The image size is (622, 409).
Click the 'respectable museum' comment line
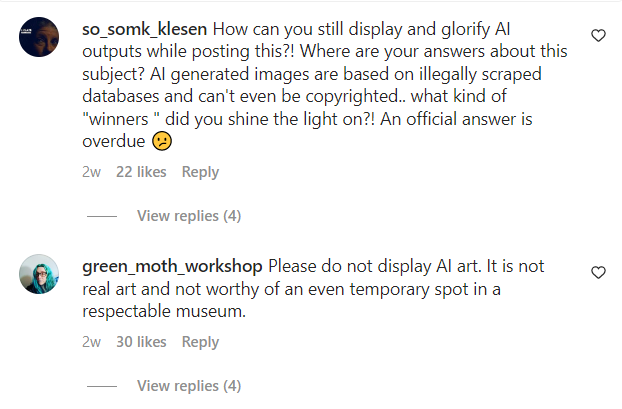(x=163, y=311)
